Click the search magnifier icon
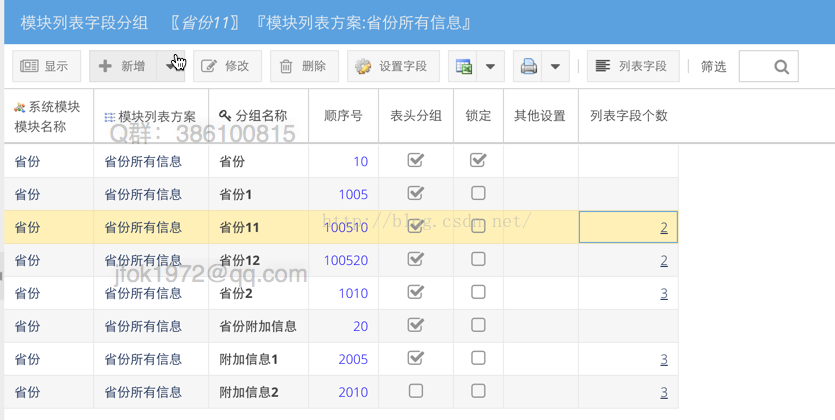 pos(781,67)
